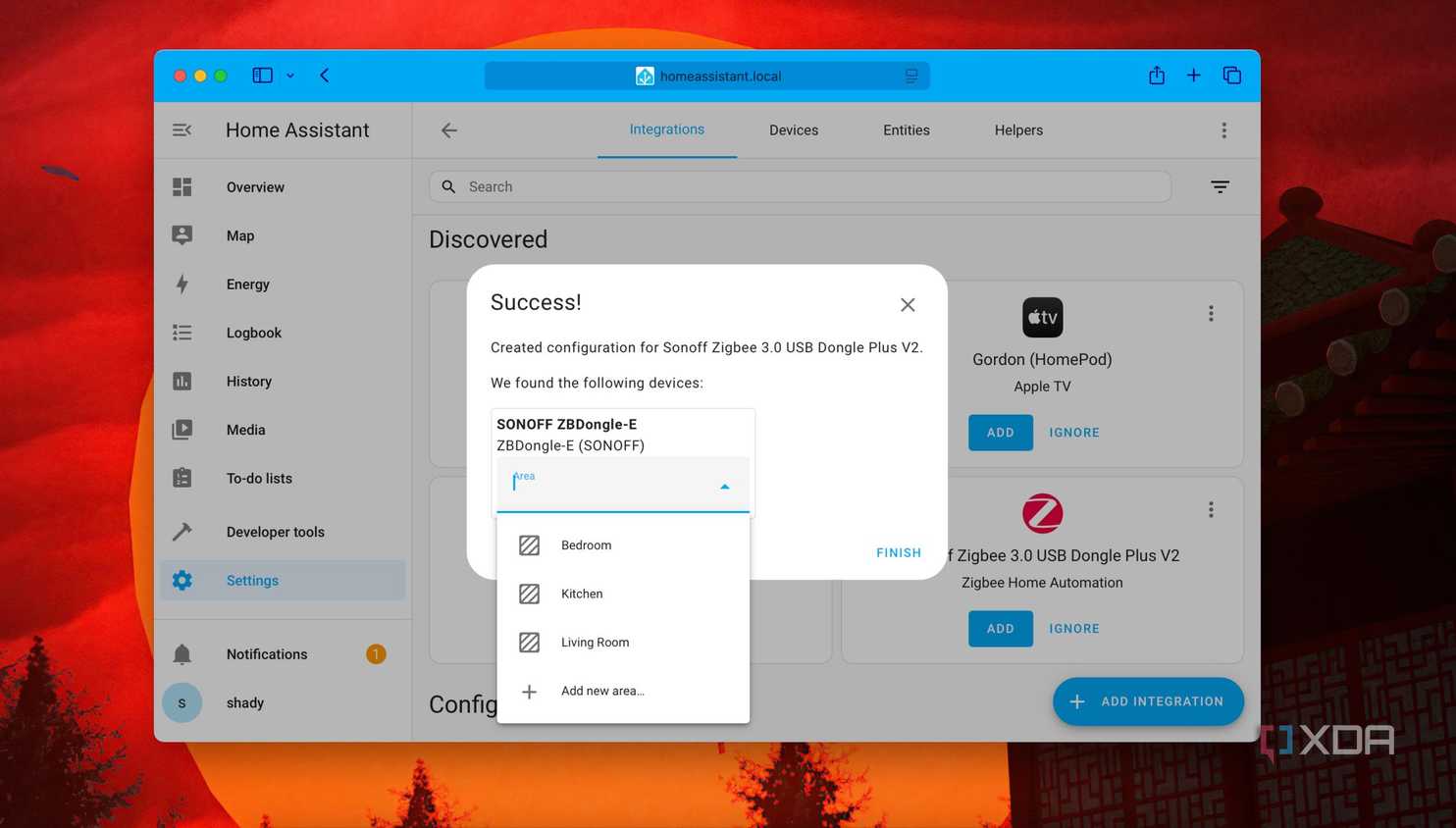1456x828 pixels.
Task: Click the Zigbee Home Automation logo
Action: point(1042,513)
